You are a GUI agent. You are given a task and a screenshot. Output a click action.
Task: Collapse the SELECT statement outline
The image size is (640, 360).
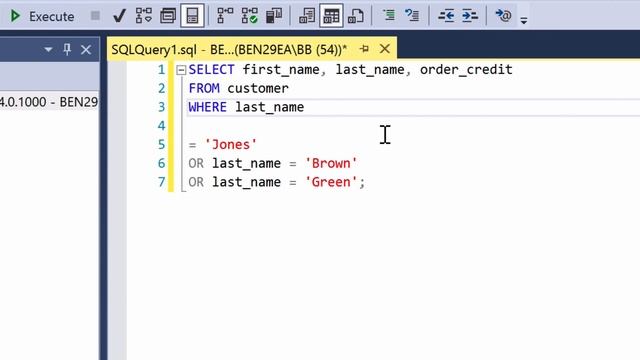(181, 70)
